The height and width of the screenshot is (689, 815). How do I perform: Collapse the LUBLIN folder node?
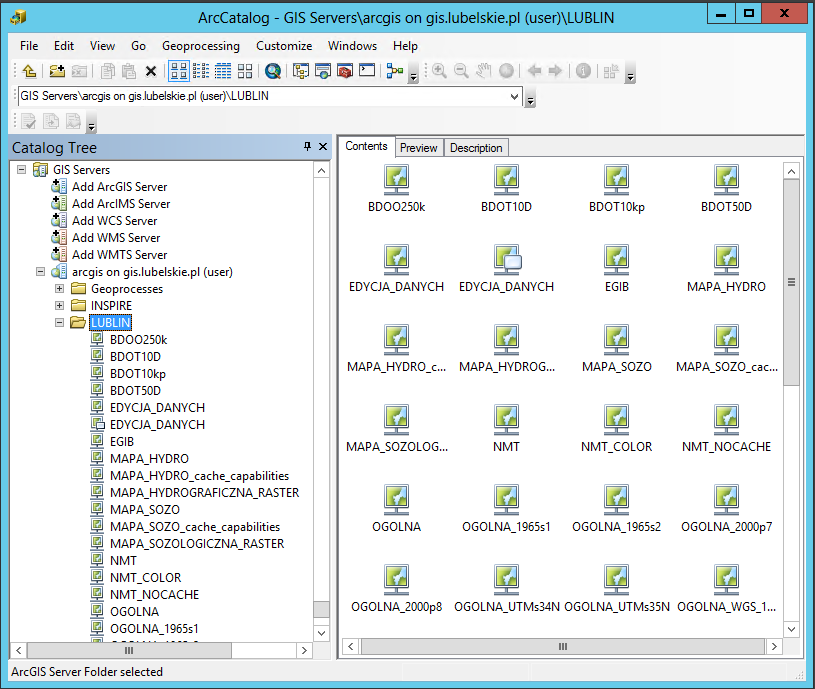60,323
